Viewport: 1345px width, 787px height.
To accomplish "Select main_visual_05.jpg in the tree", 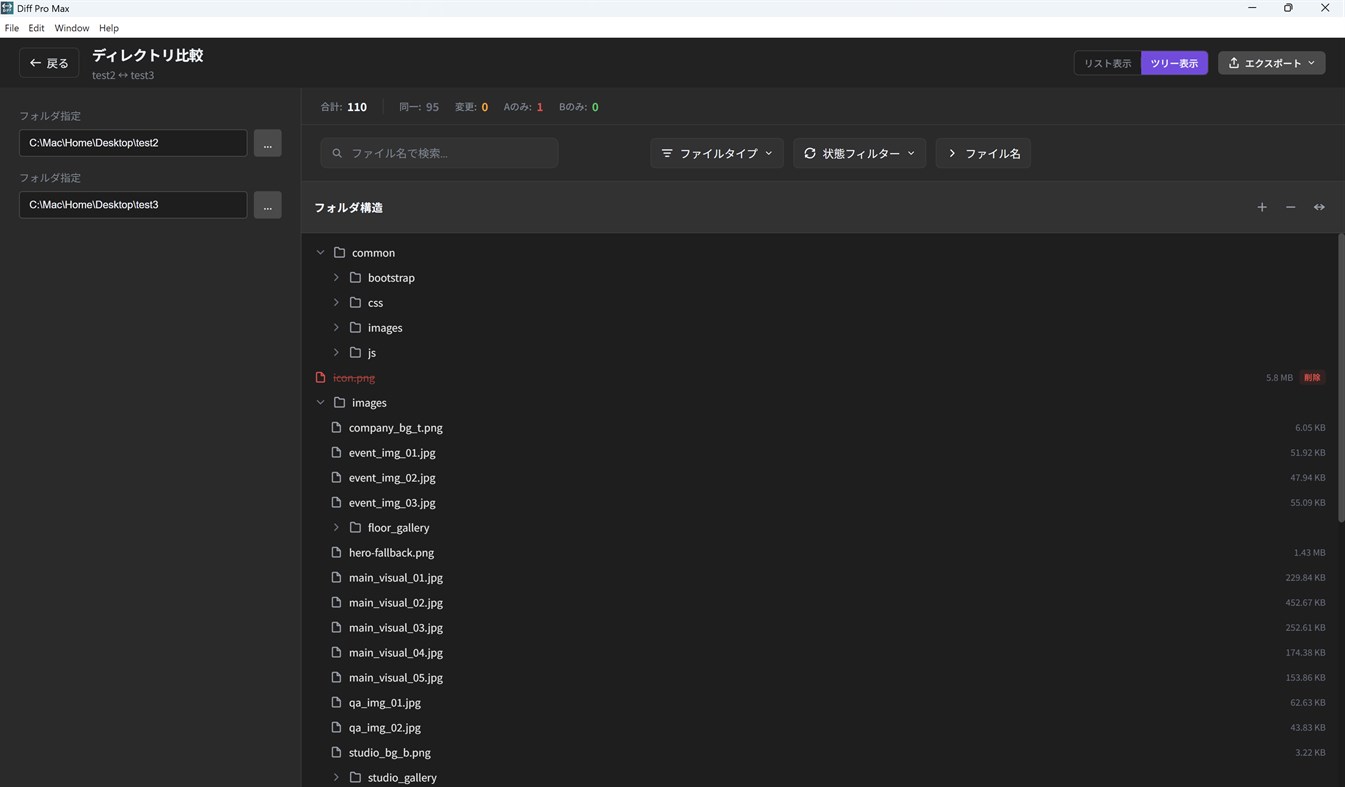I will (x=819, y=678).
